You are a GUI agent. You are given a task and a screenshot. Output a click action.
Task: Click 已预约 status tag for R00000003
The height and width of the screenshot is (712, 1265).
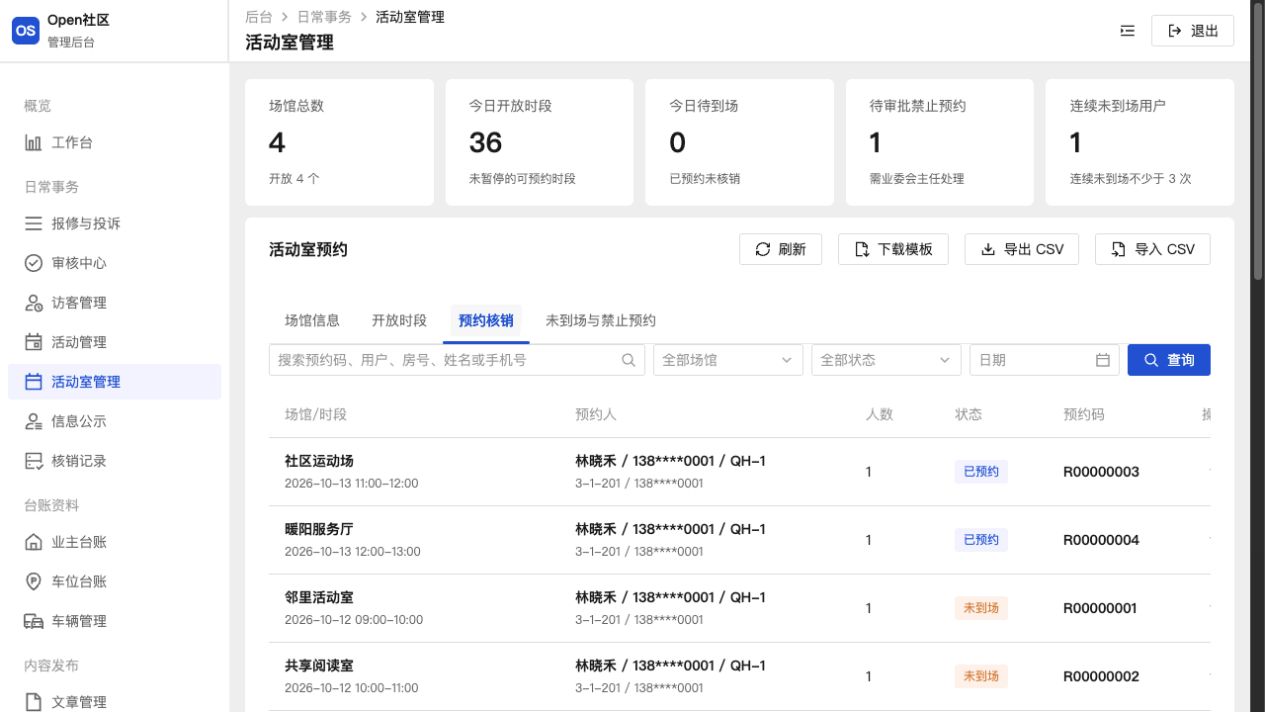981,472
